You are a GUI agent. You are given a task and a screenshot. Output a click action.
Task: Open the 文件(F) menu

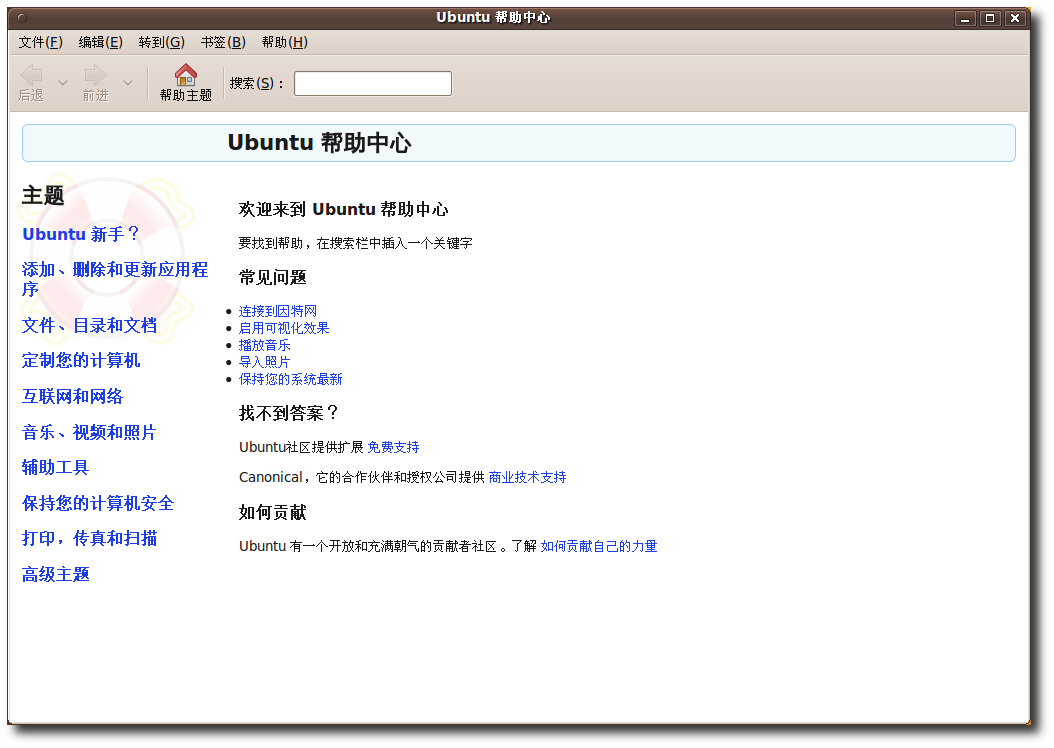[x=40, y=42]
